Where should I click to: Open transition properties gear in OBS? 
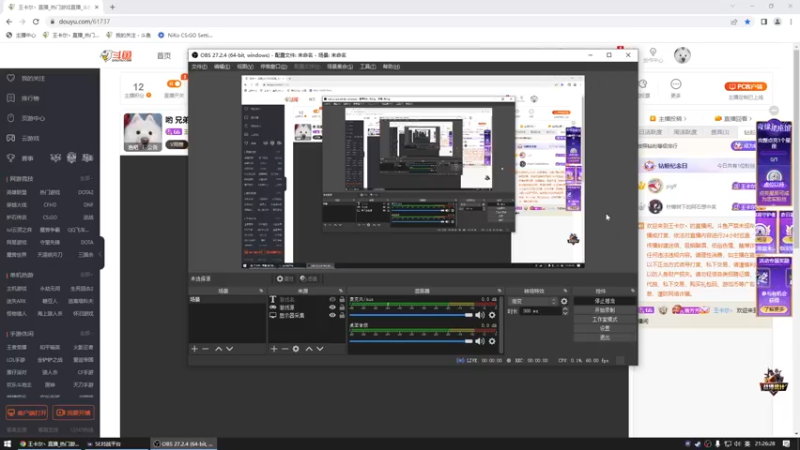point(564,302)
